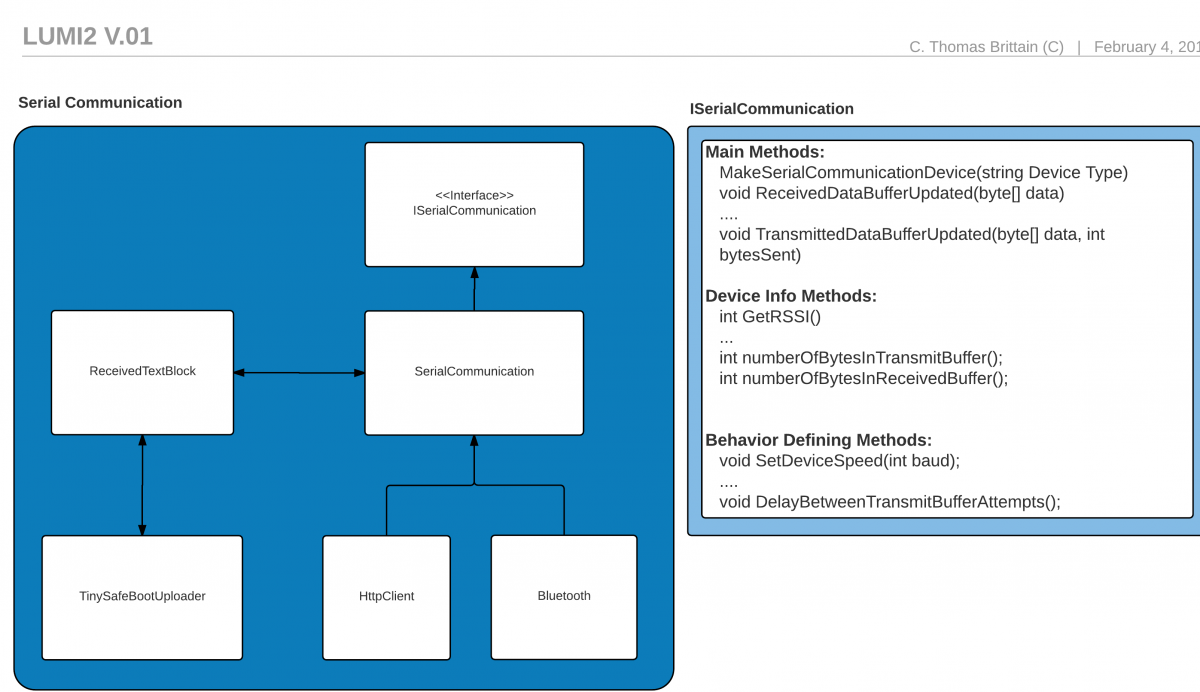Viewport: 1200px width, 692px height.
Task: Click the TinySafeBootUploader box
Action: 142,597
